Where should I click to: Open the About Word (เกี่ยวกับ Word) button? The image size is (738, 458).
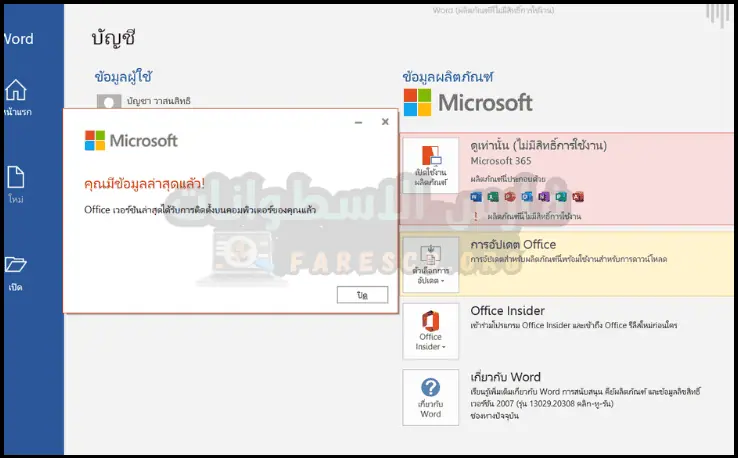coord(431,397)
